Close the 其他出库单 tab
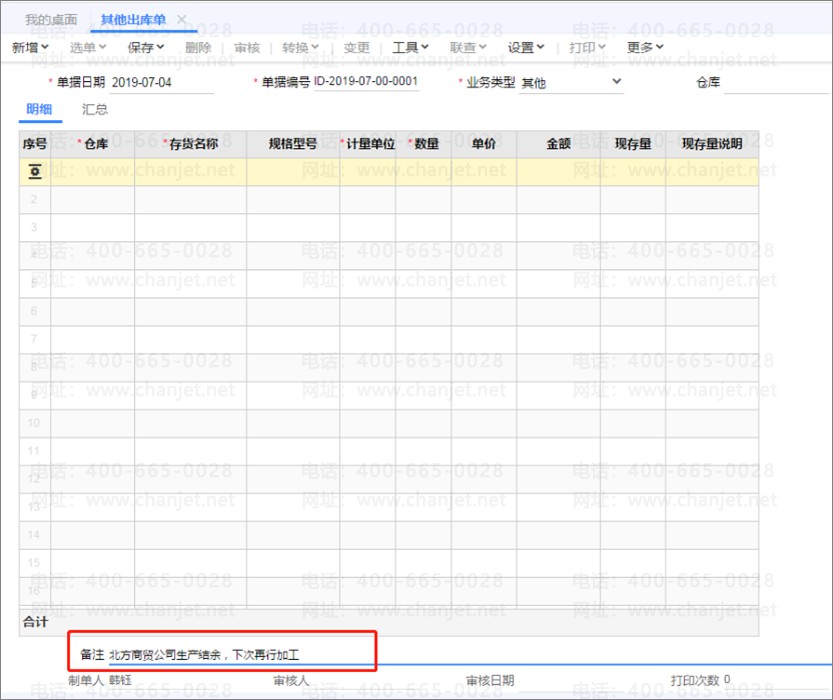Screen dimensions: 833x700 (x=181, y=20)
